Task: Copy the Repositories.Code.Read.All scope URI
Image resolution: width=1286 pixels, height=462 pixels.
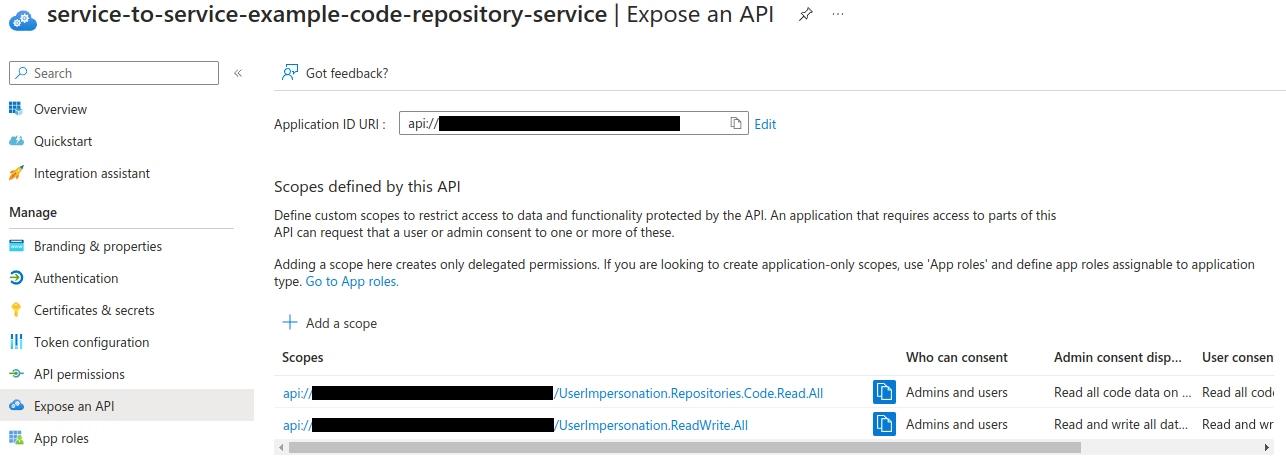Action: click(884, 392)
